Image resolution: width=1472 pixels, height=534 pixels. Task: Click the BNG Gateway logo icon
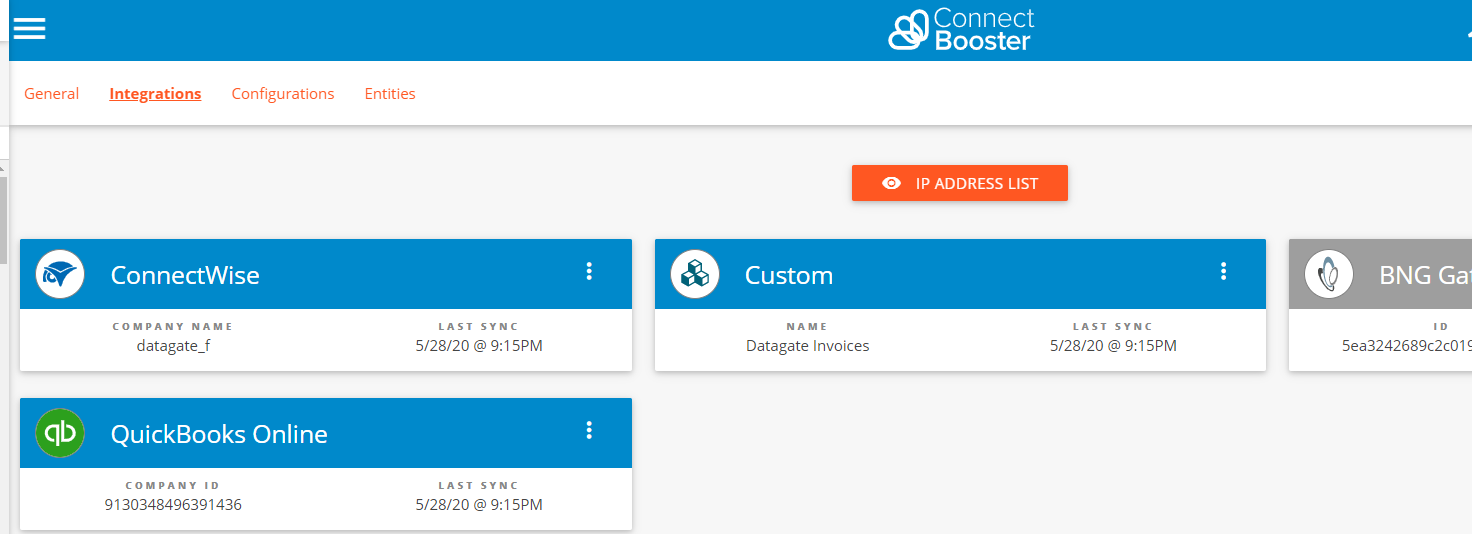pyautogui.click(x=1329, y=274)
